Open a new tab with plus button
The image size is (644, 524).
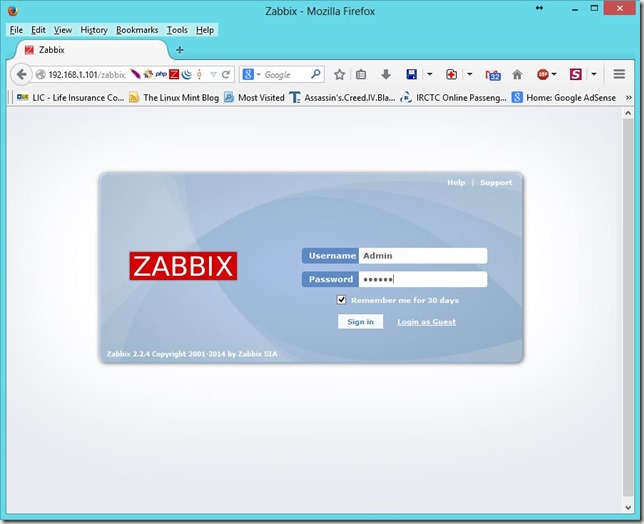pyautogui.click(x=179, y=50)
